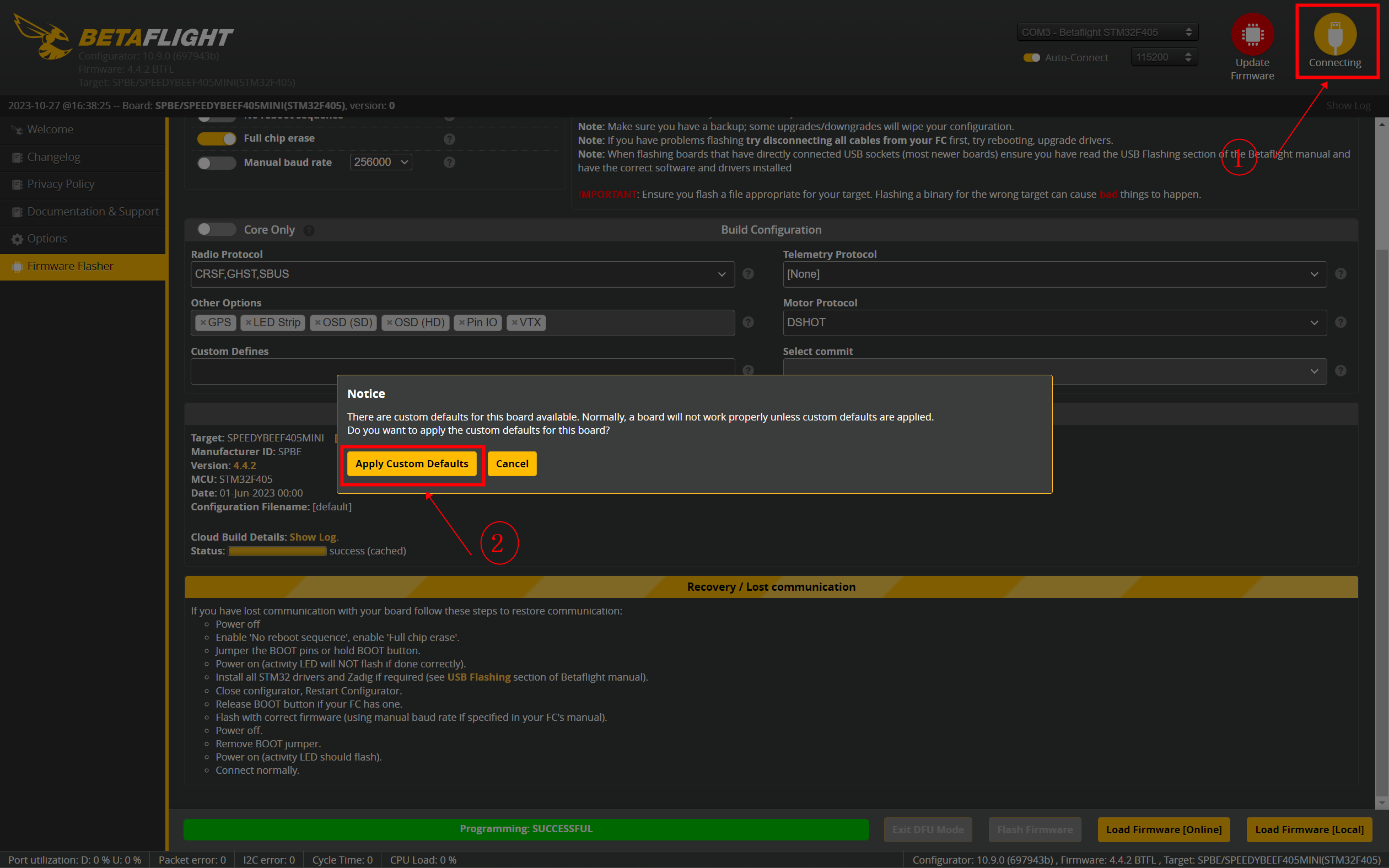This screenshot has width=1389, height=868.
Task: Toggle Auto-Connect switch
Action: (x=1031, y=57)
